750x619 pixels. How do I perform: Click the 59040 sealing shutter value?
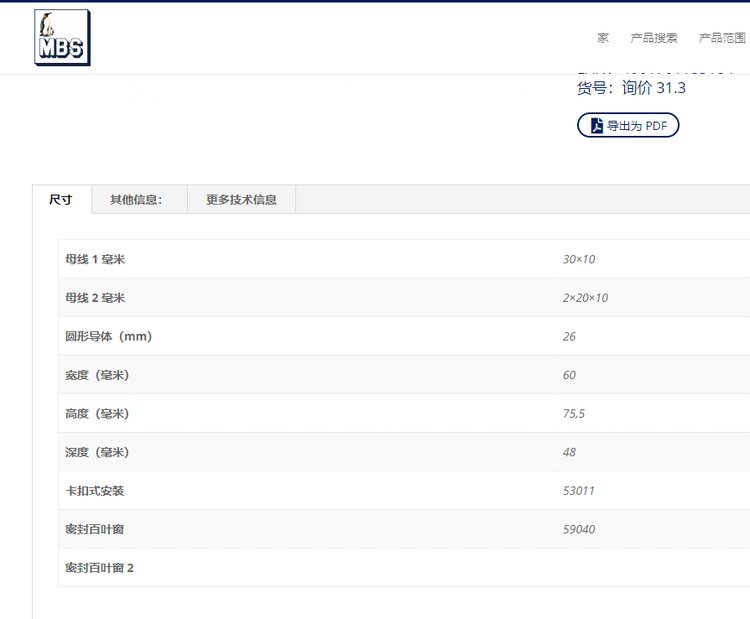pyautogui.click(x=579, y=530)
